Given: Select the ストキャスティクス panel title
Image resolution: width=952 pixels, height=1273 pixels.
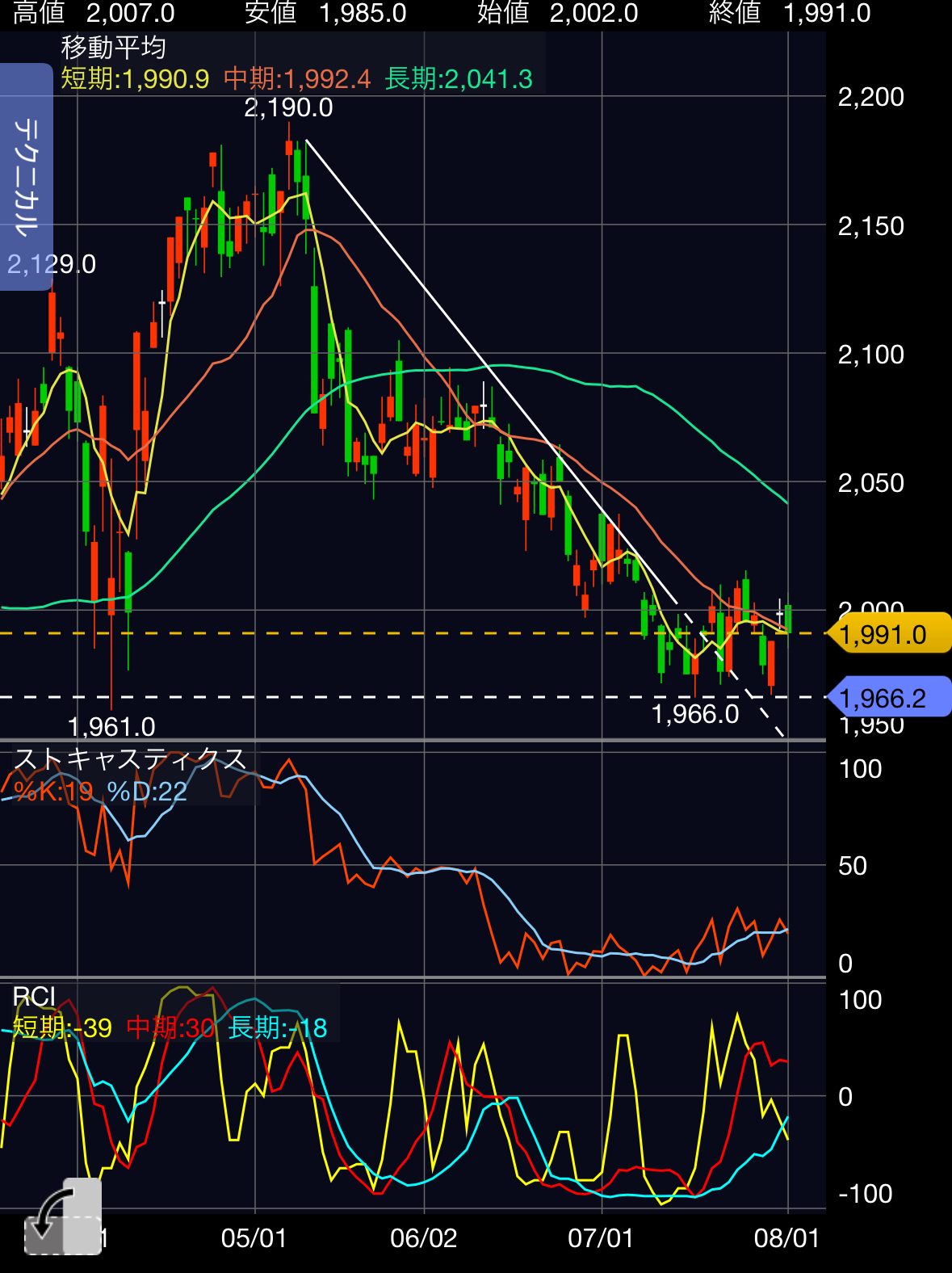Looking at the screenshot, I should [x=130, y=759].
